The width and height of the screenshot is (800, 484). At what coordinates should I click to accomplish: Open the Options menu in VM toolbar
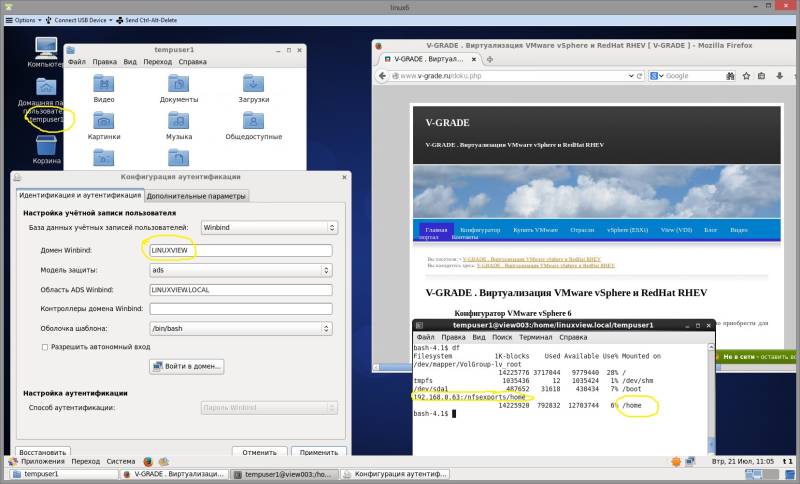23,20
